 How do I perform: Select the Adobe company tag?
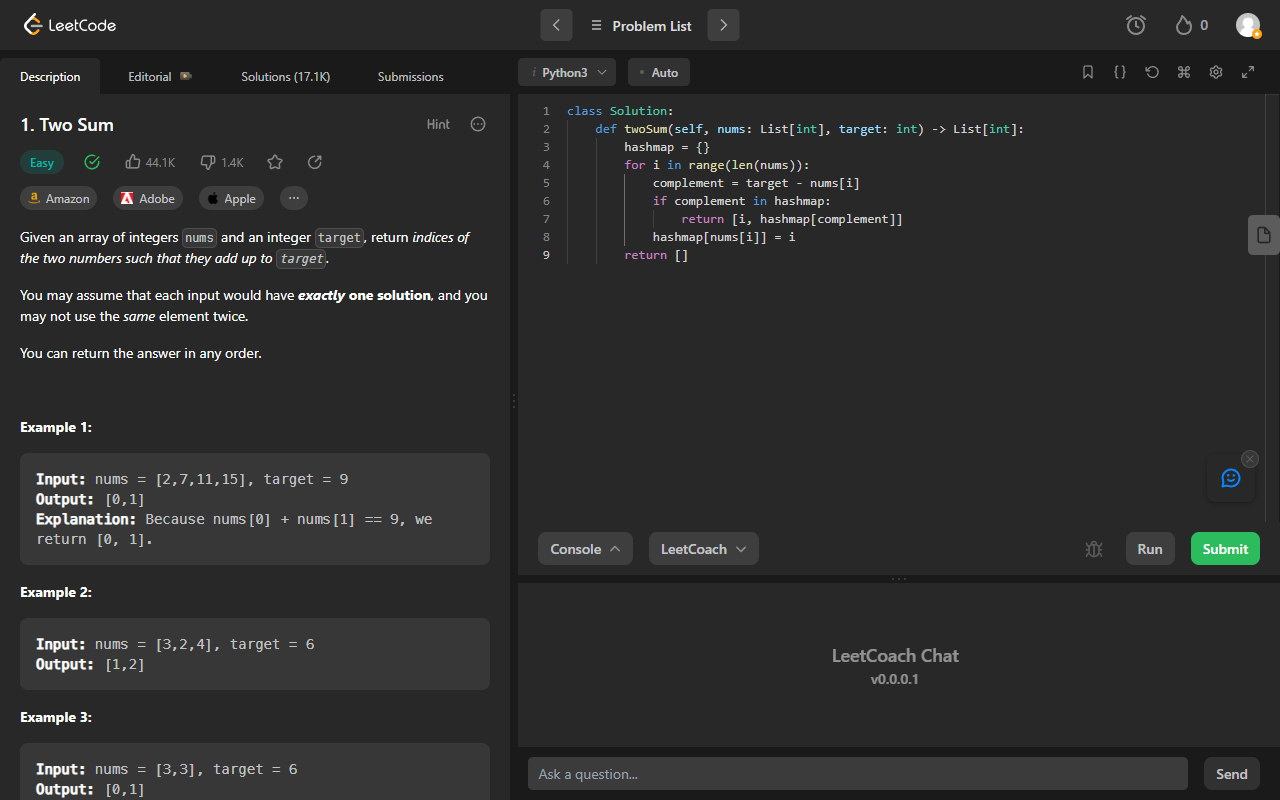tap(148, 198)
